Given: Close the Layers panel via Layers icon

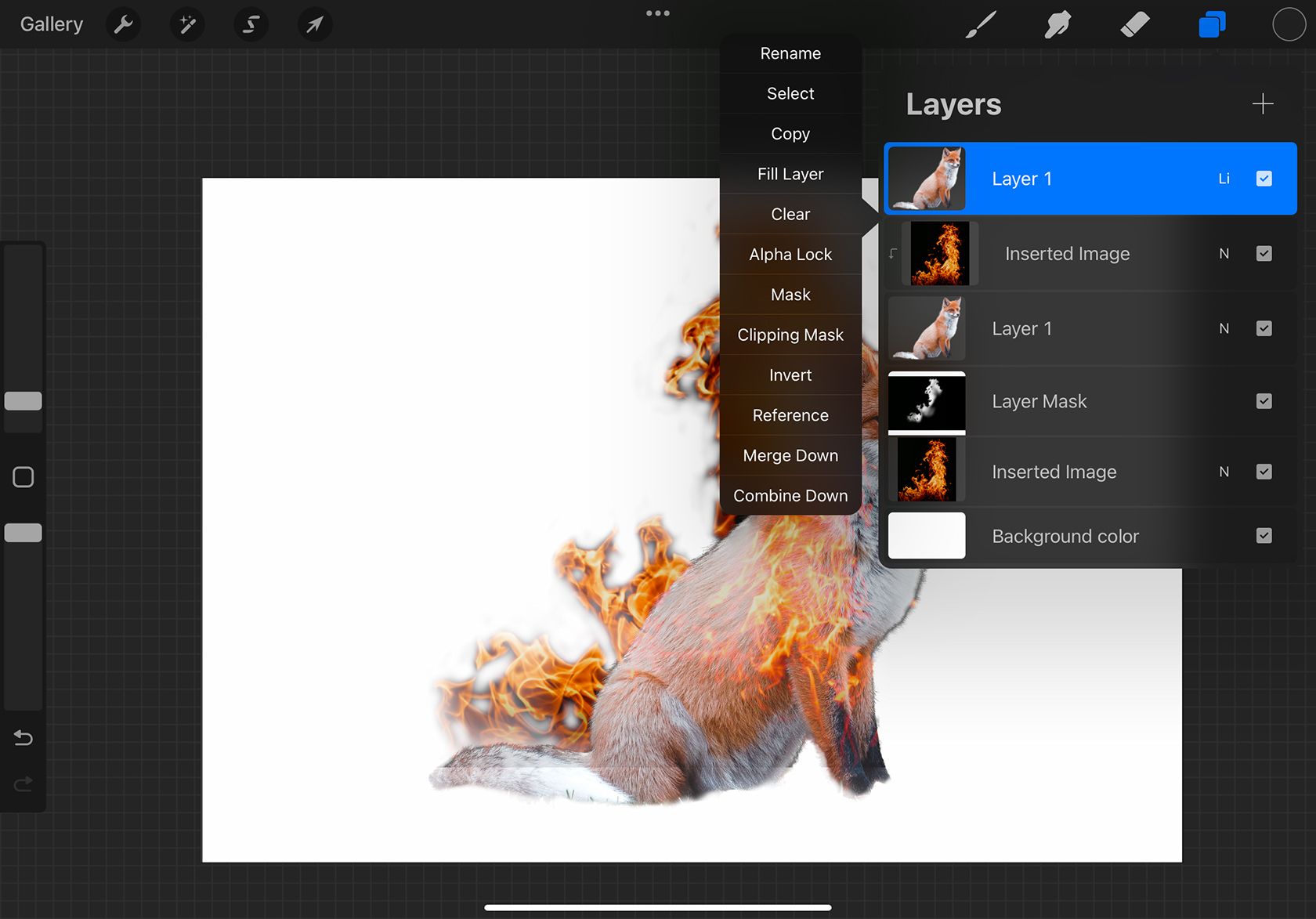Looking at the screenshot, I should [x=1212, y=24].
